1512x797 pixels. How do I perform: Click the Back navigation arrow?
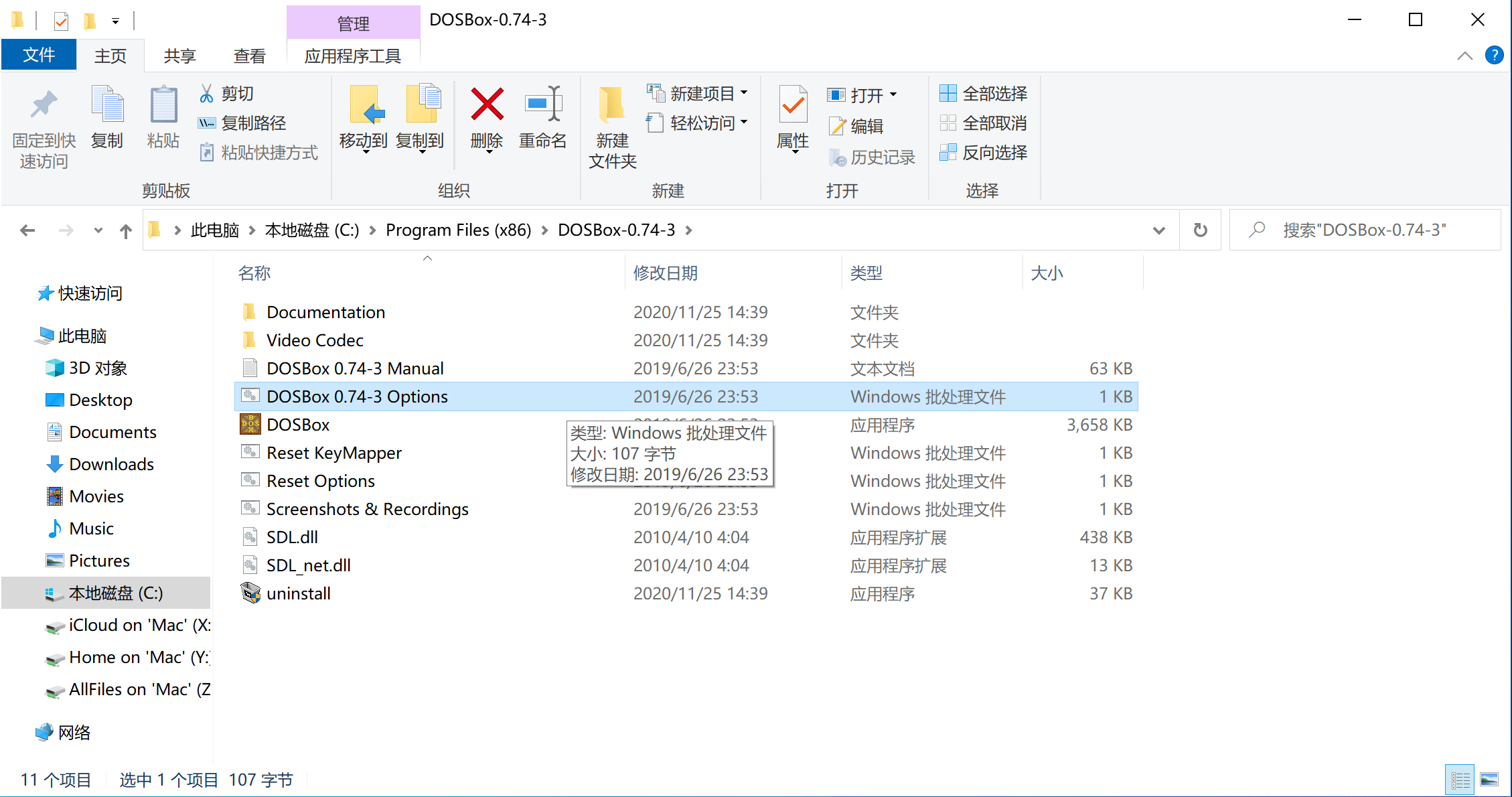coord(27,230)
